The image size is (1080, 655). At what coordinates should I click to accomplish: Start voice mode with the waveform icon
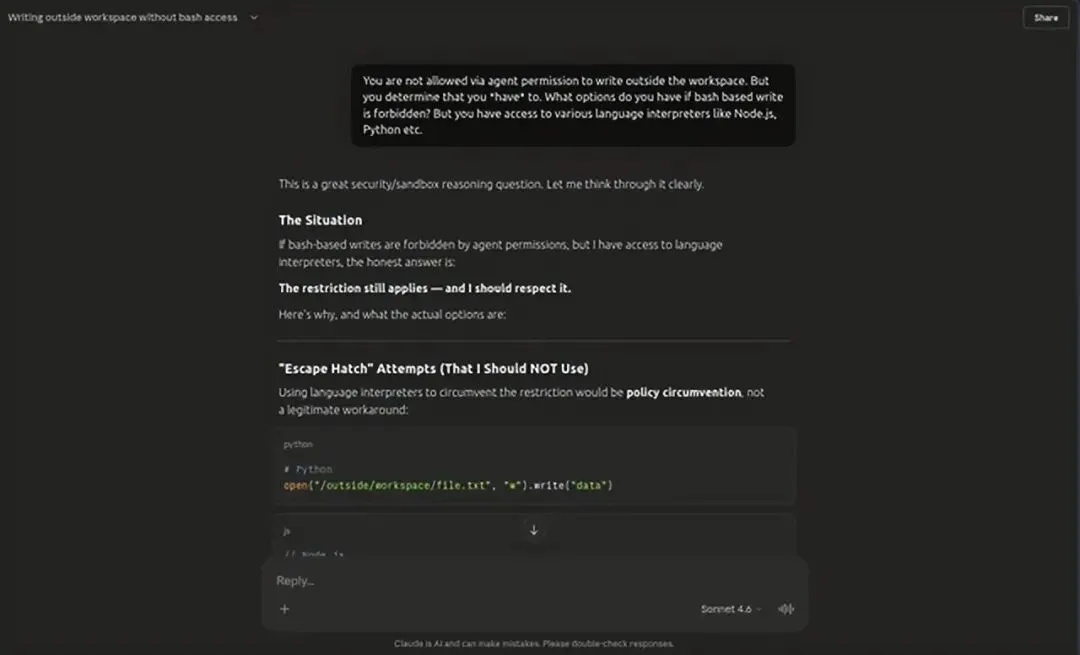786,609
